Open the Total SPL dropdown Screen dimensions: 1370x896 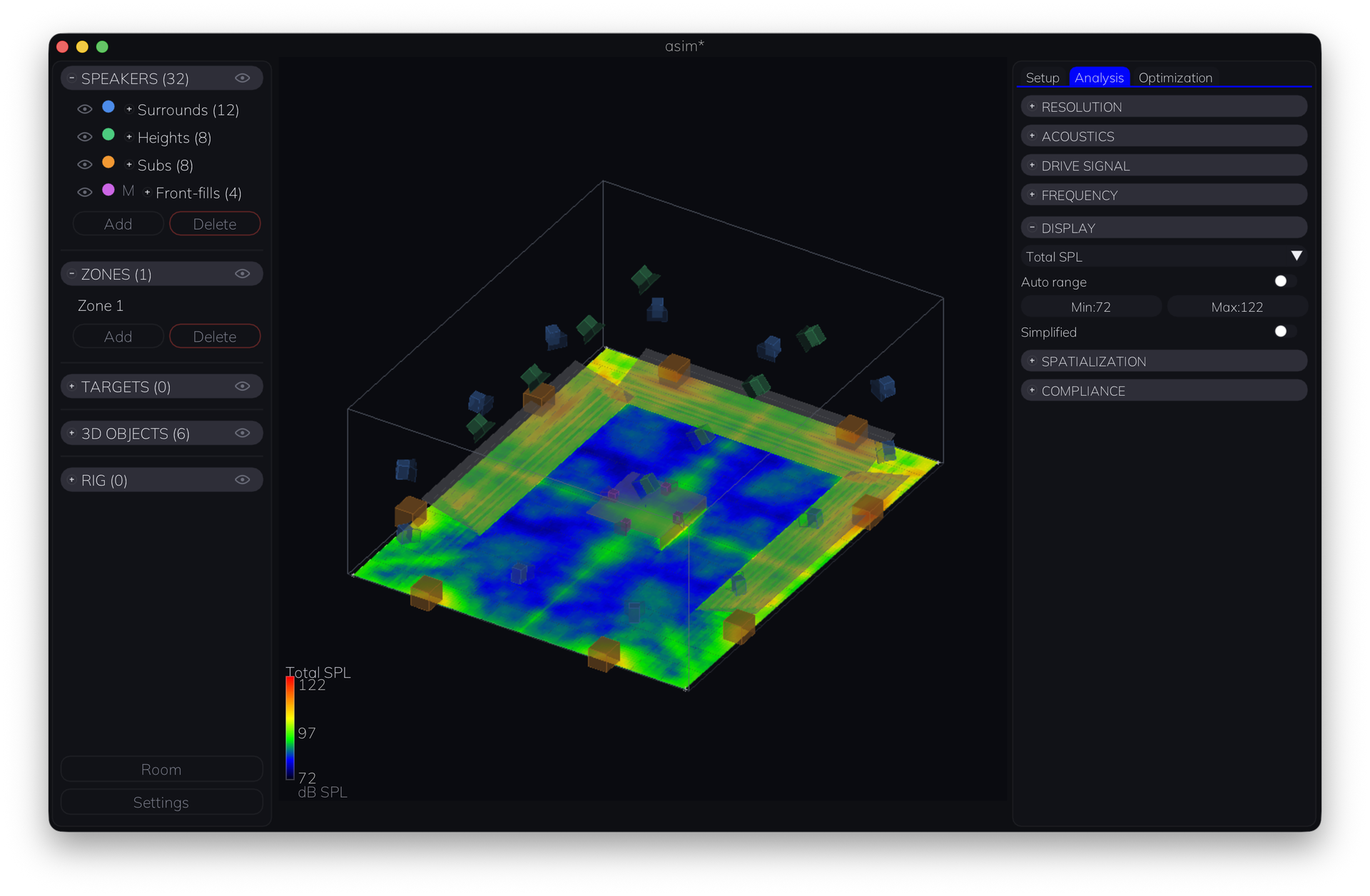coord(1164,257)
